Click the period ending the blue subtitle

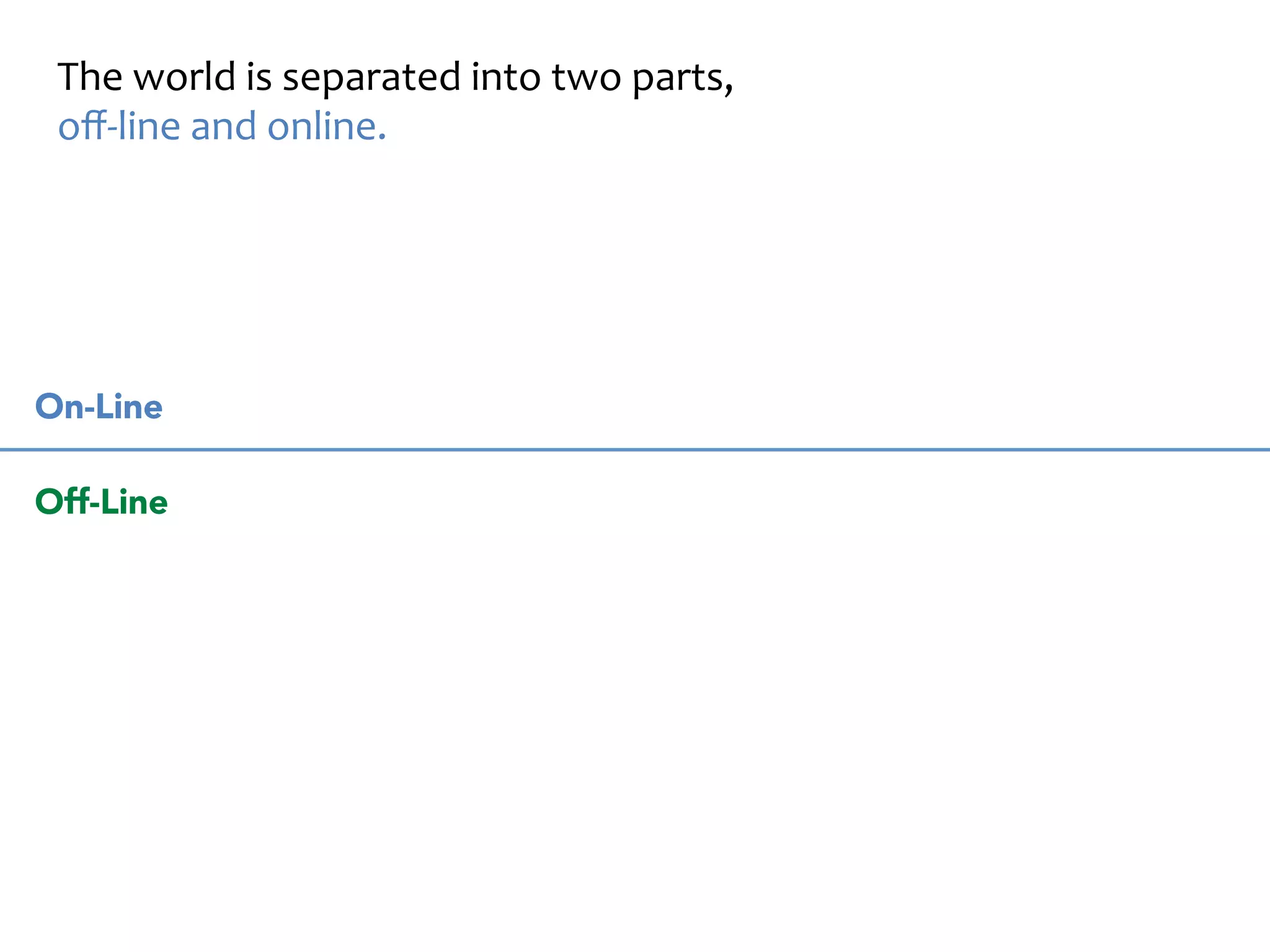382,138
